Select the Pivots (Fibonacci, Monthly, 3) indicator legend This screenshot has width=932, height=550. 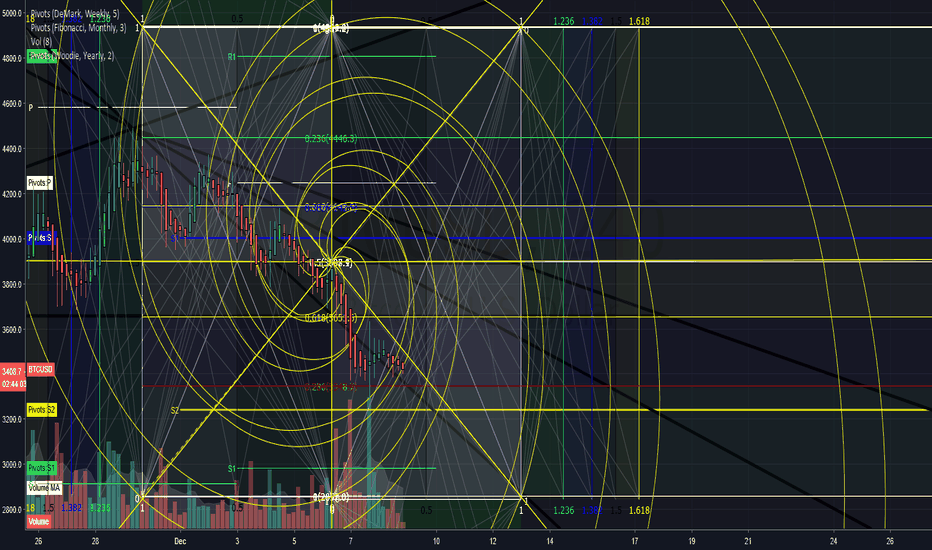click(78, 28)
